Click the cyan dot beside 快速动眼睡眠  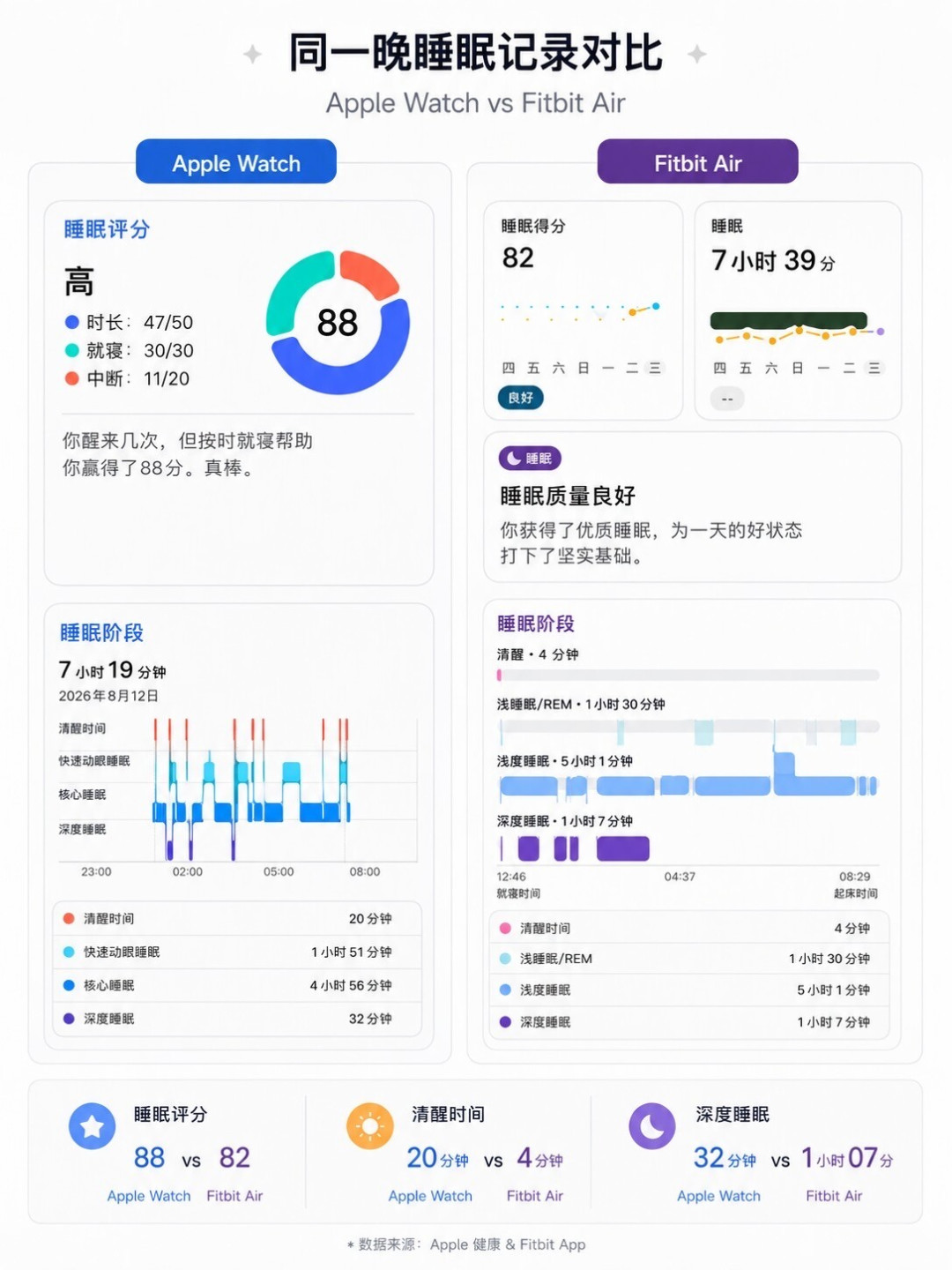pos(69,952)
